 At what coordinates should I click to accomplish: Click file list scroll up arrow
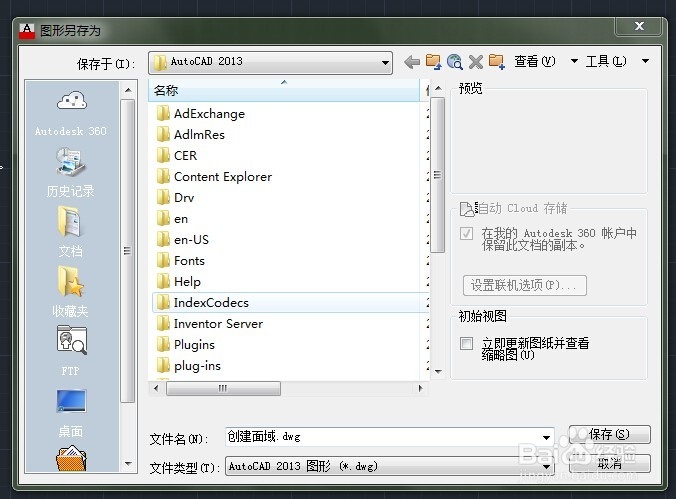click(438, 88)
